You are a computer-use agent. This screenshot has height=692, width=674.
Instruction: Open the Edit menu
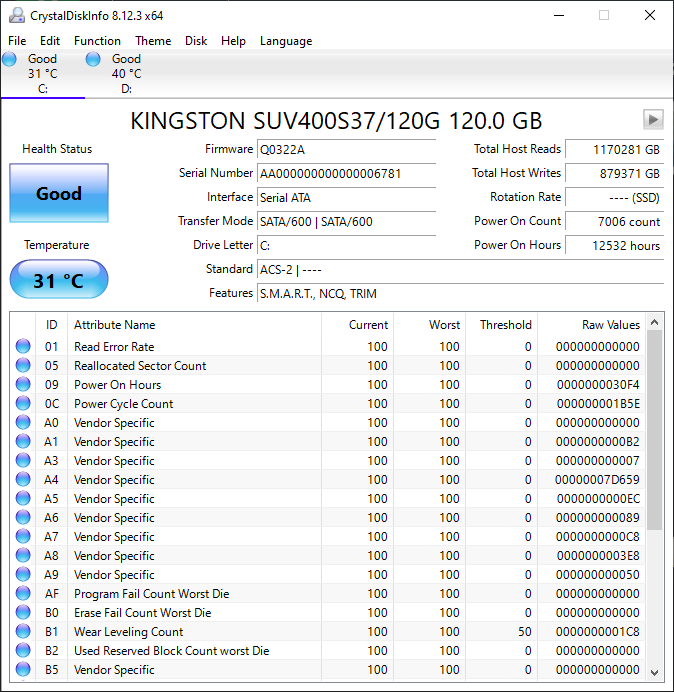[x=50, y=41]
